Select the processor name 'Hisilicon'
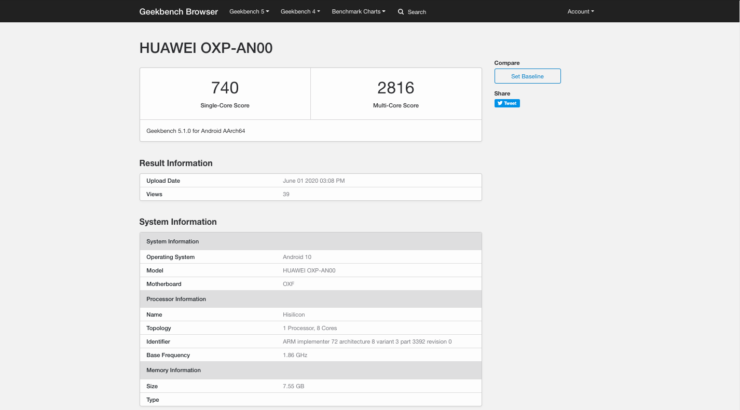The width and height of the screenshot is (740, 410). tap(294, 315)
